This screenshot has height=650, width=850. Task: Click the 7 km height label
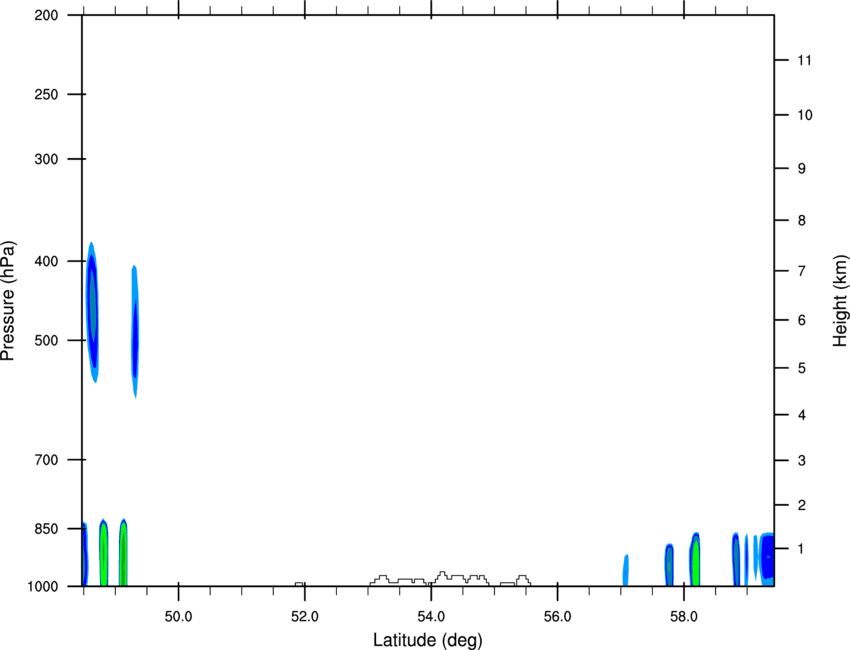[802, 271]
